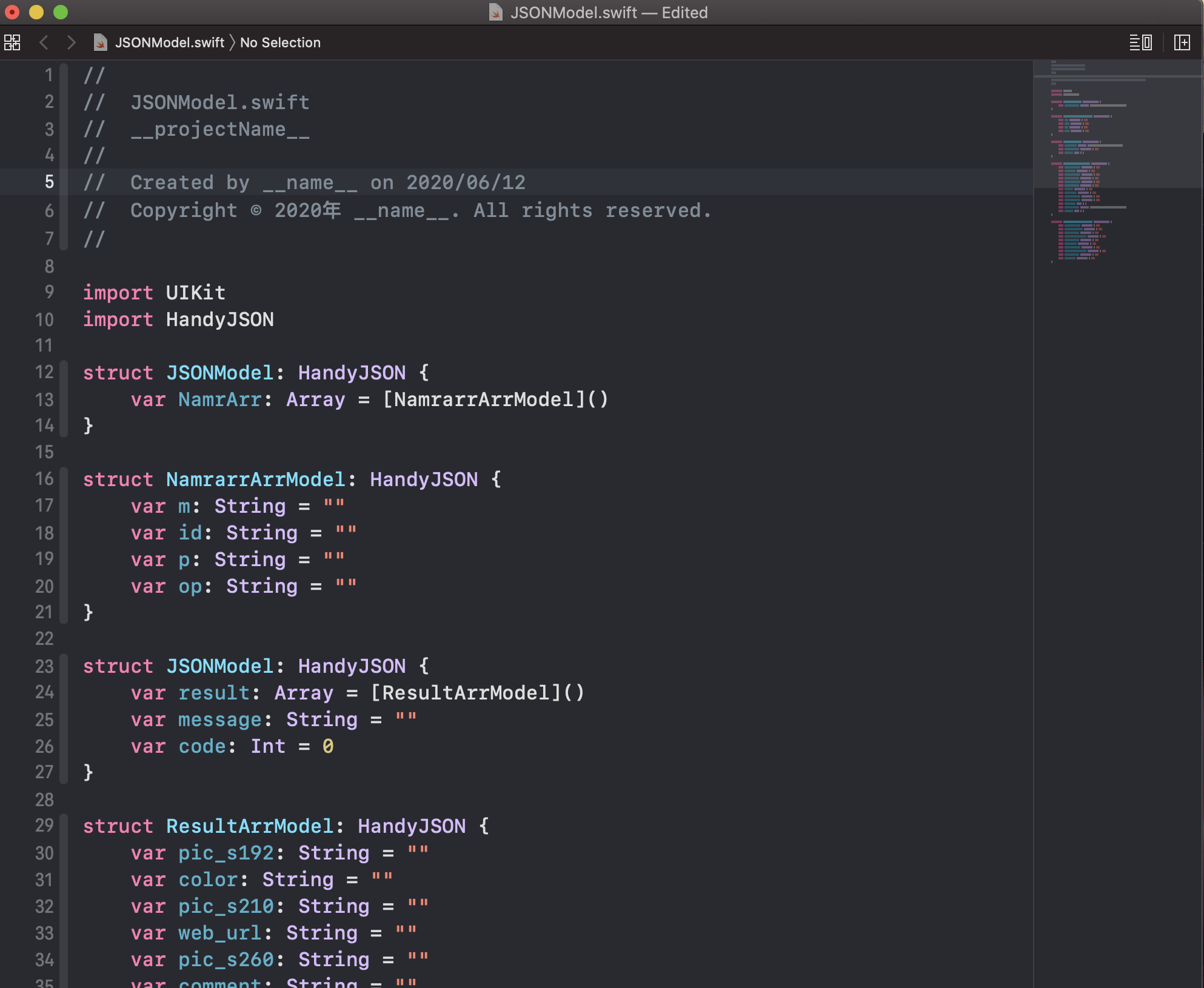Click 'HandyJSON' protocol on line 12
Image resolution: width=1204 pixels, height=988 pixels.
(352, 372)
